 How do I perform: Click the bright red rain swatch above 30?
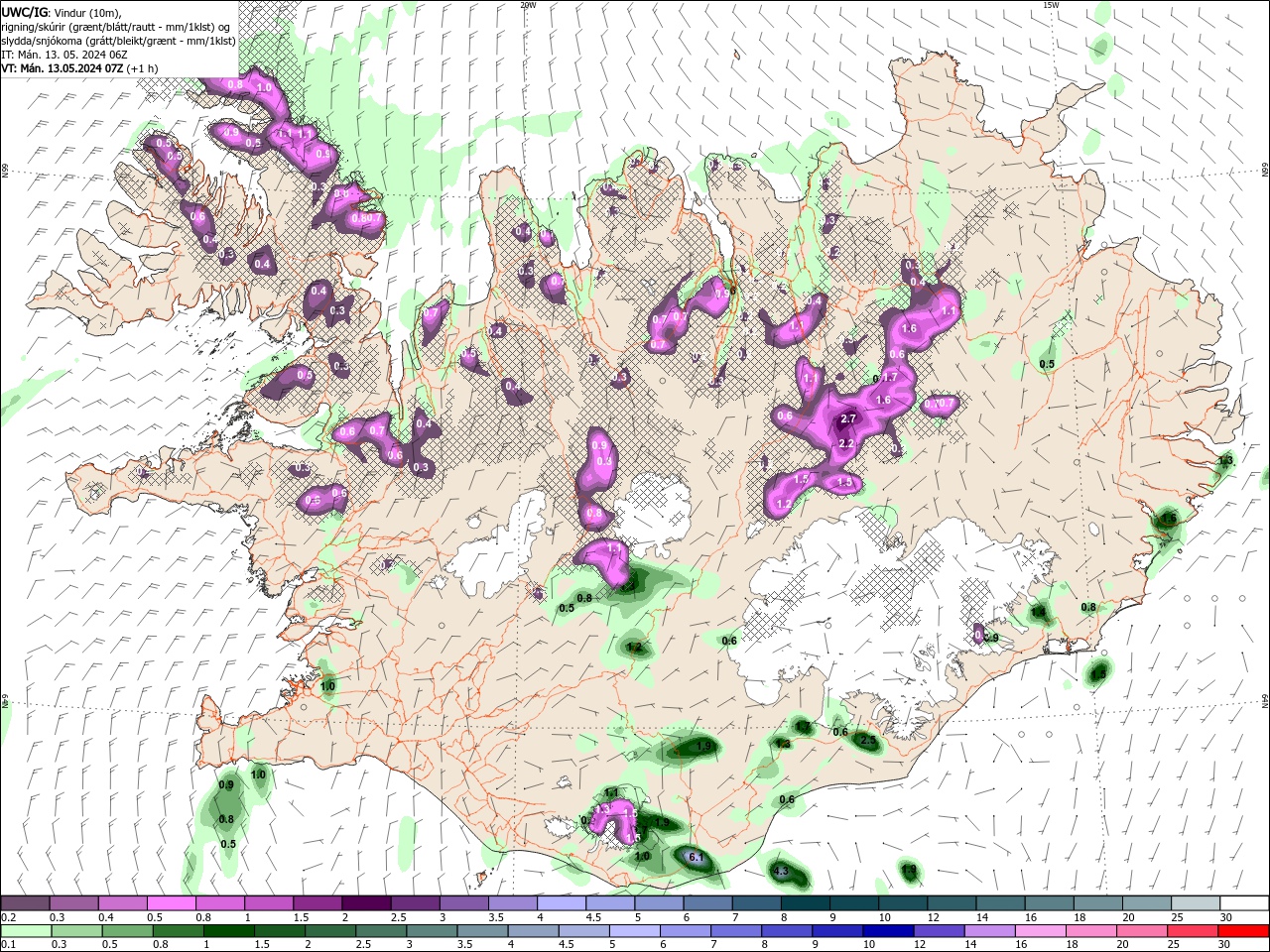(1243, 932)
